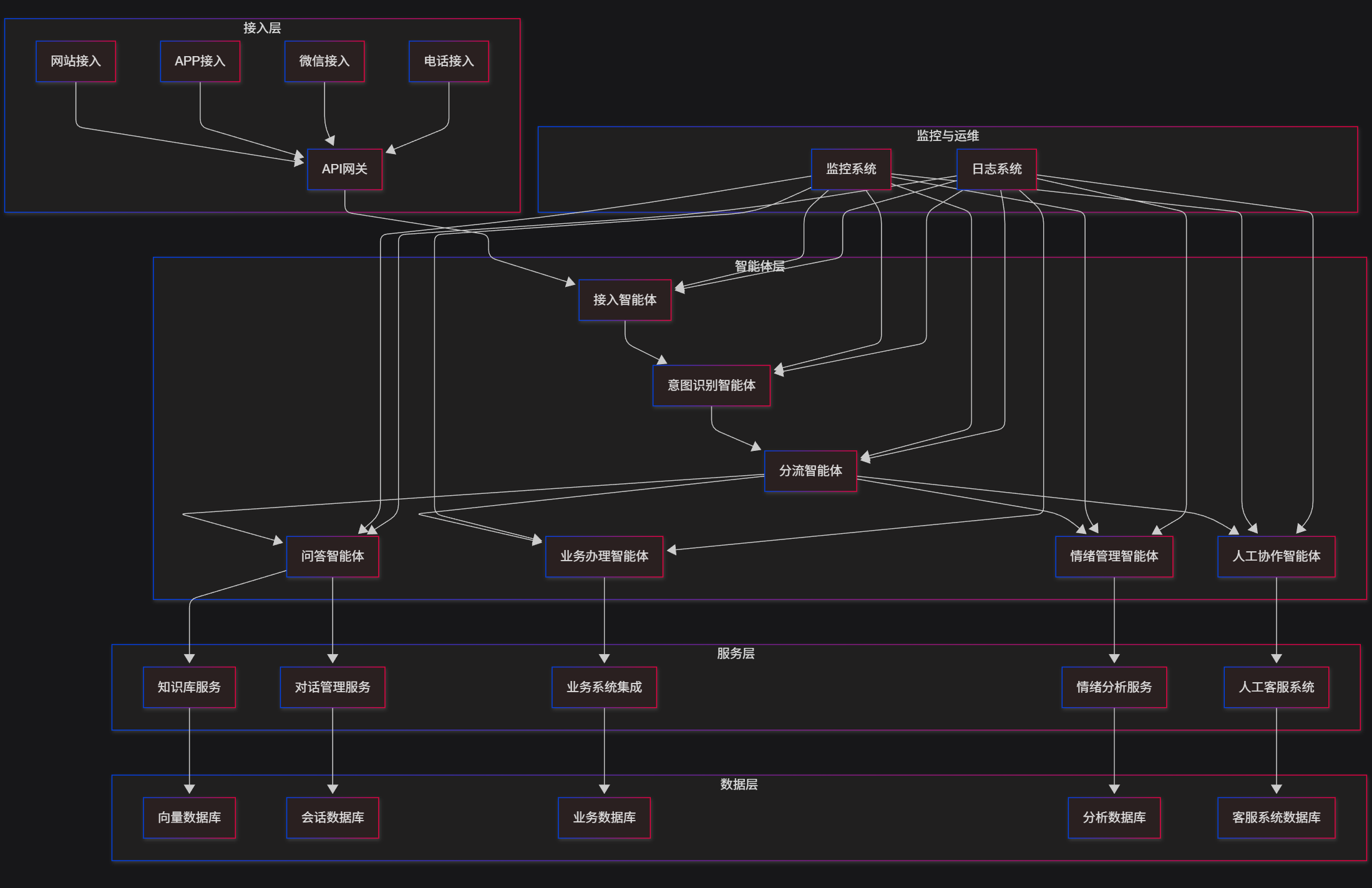Select the 客服系统数据库 node
The width and height of the screenshot is (1372, 888).
pos(1276,818)
